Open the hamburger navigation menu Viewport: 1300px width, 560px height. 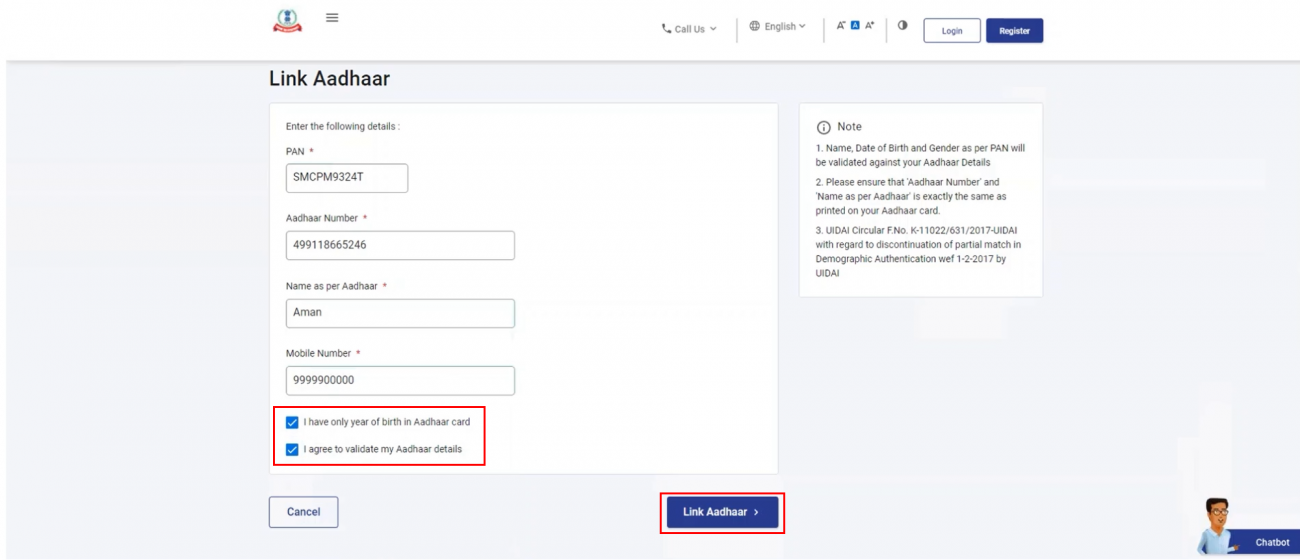[332, 18]
